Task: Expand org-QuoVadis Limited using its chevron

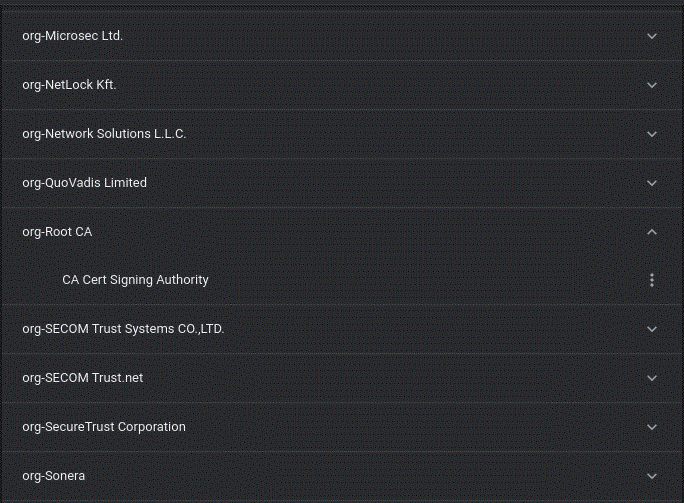Action: [652, 183]
